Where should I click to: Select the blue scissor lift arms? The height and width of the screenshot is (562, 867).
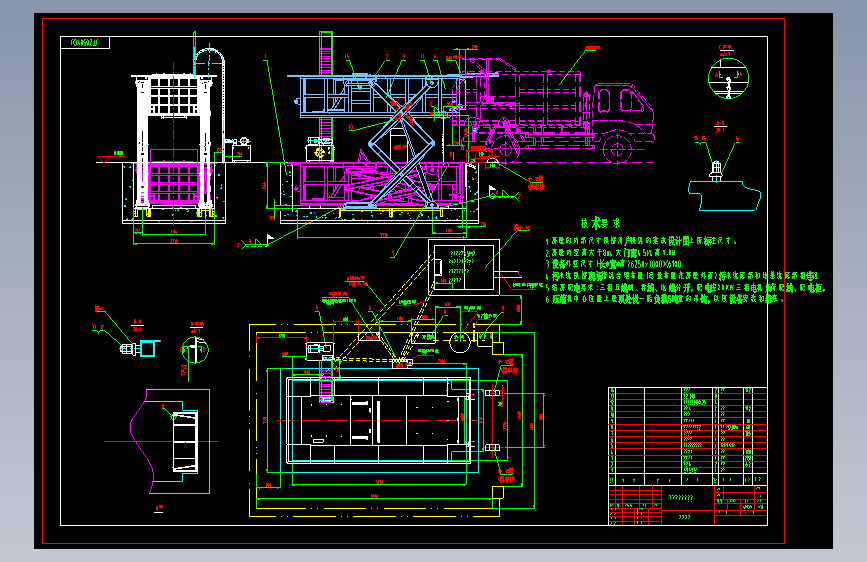(x=402, y=145)
